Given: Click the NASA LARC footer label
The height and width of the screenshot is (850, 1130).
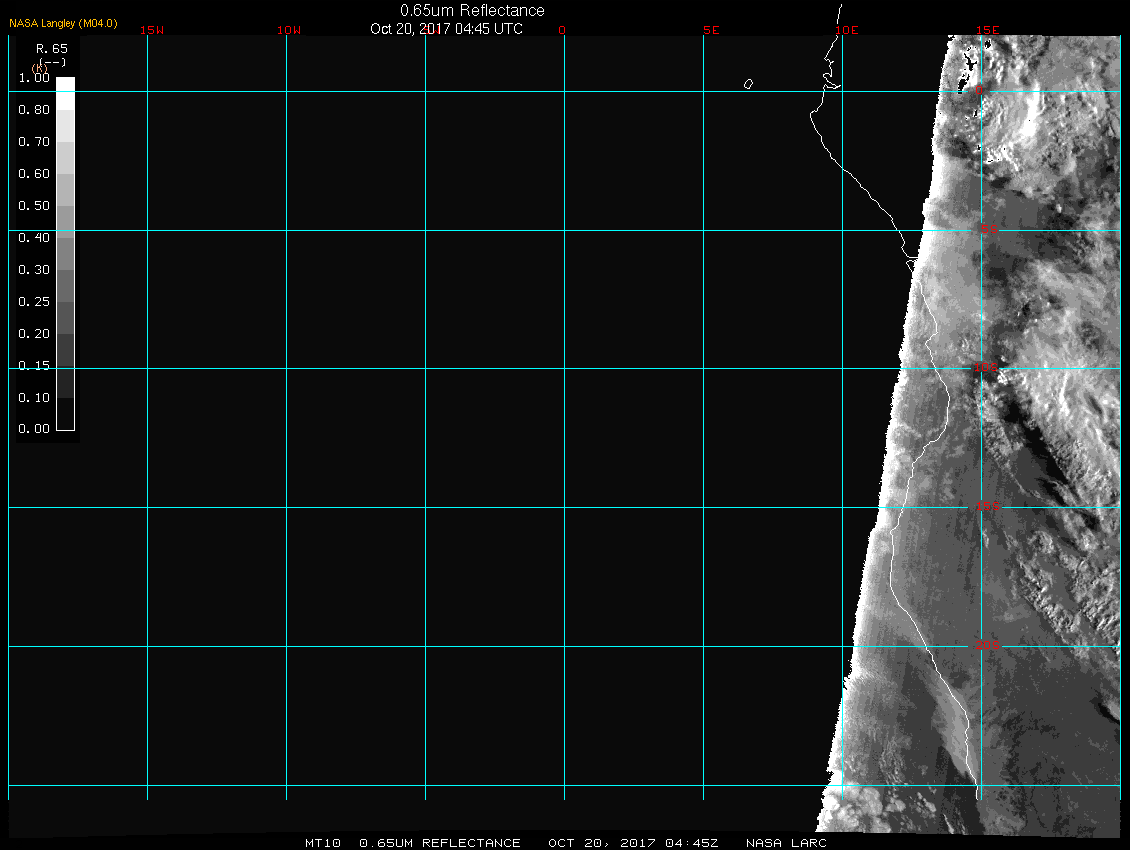Looking at the screenshot, I should 785,843.
